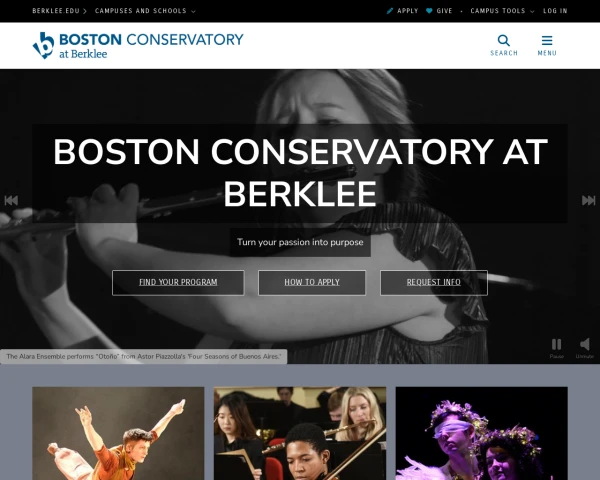
Task: Open the orchestra musicians photo thumbnail
Action: click(300, 433)
